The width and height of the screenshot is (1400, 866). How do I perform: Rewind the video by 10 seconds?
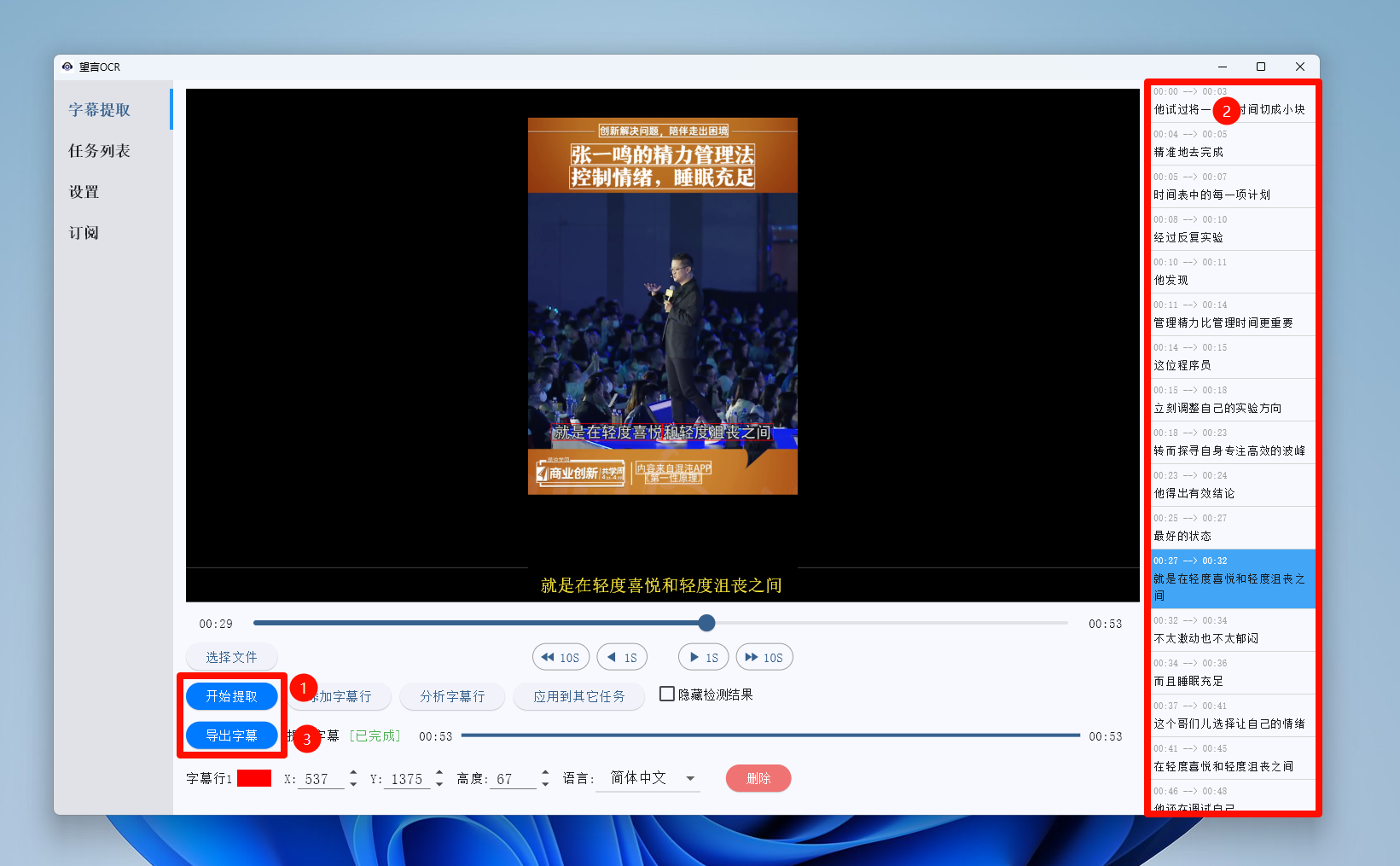tap(561, 658)
